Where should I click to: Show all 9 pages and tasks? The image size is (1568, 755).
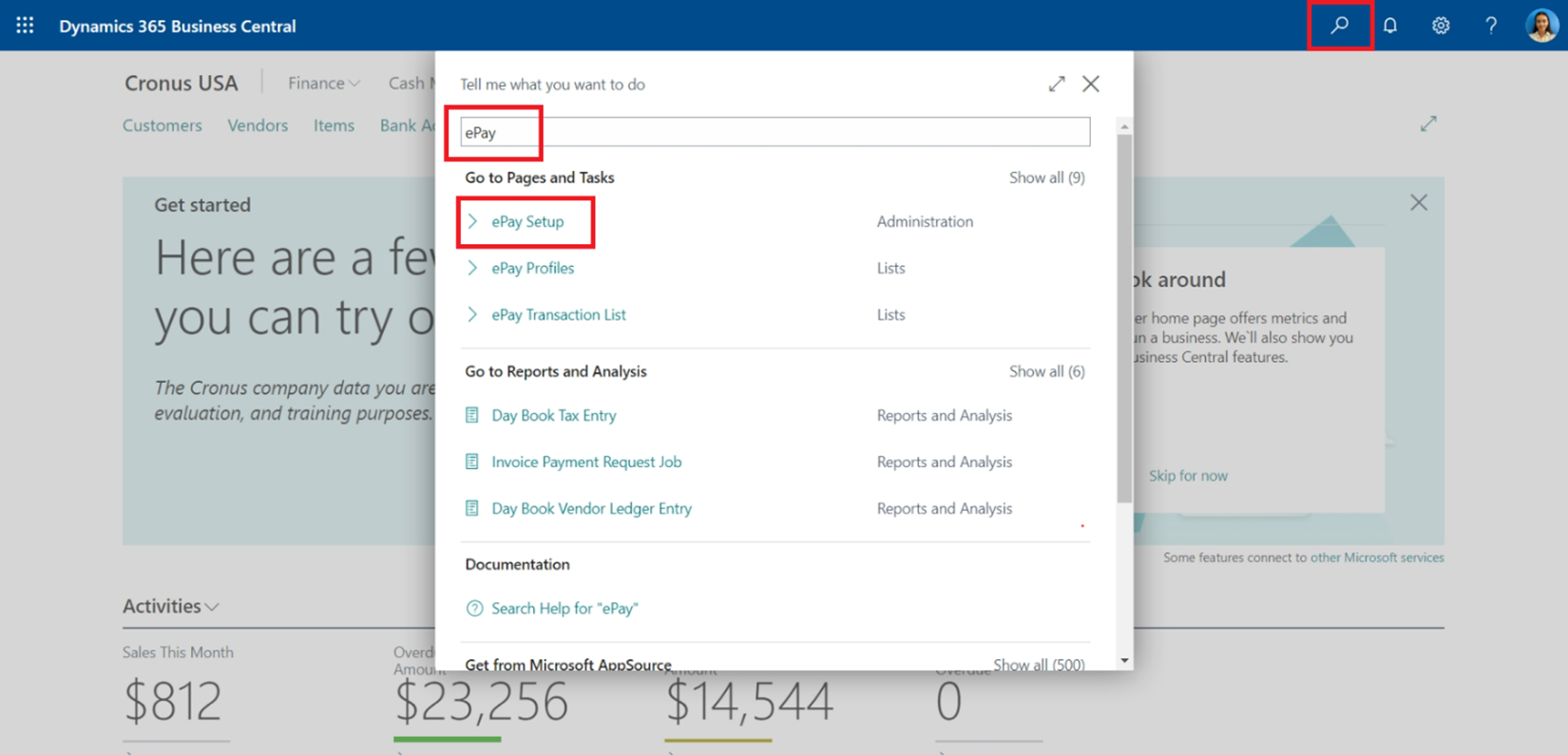tap(1046, 178)
